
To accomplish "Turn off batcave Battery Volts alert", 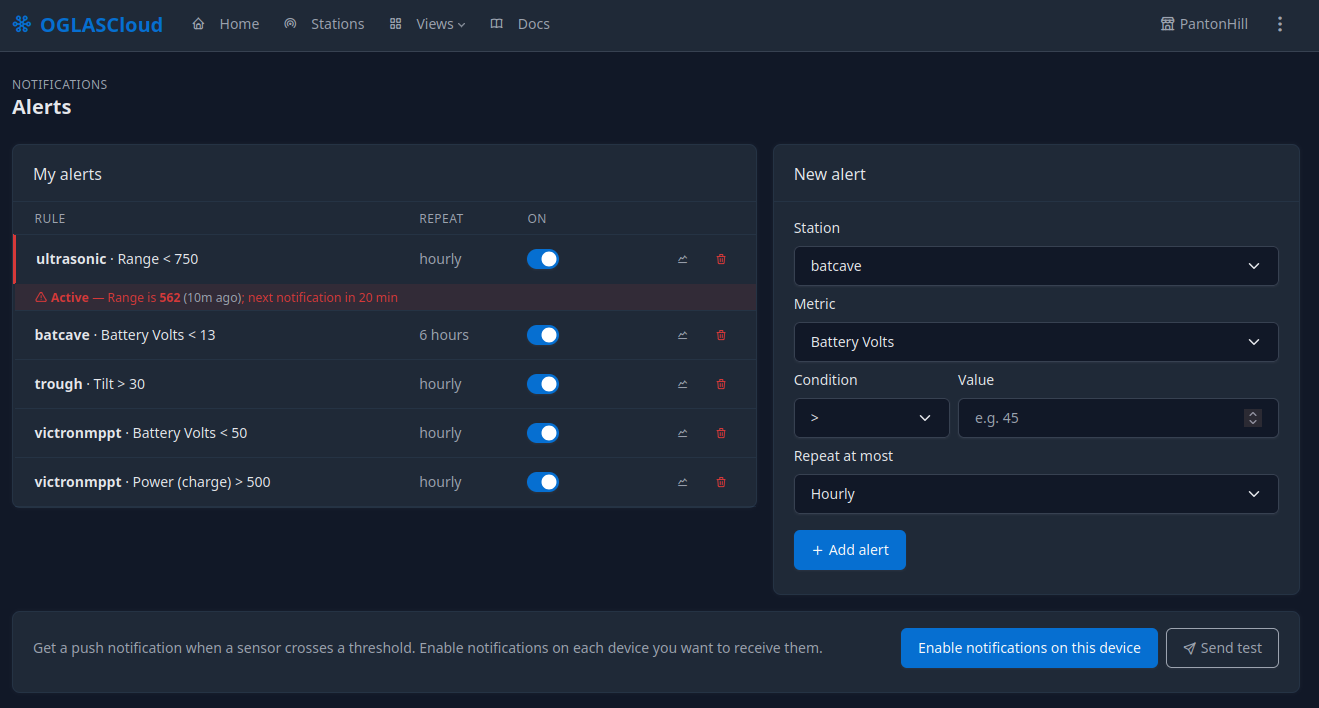I will click(543, 335).
